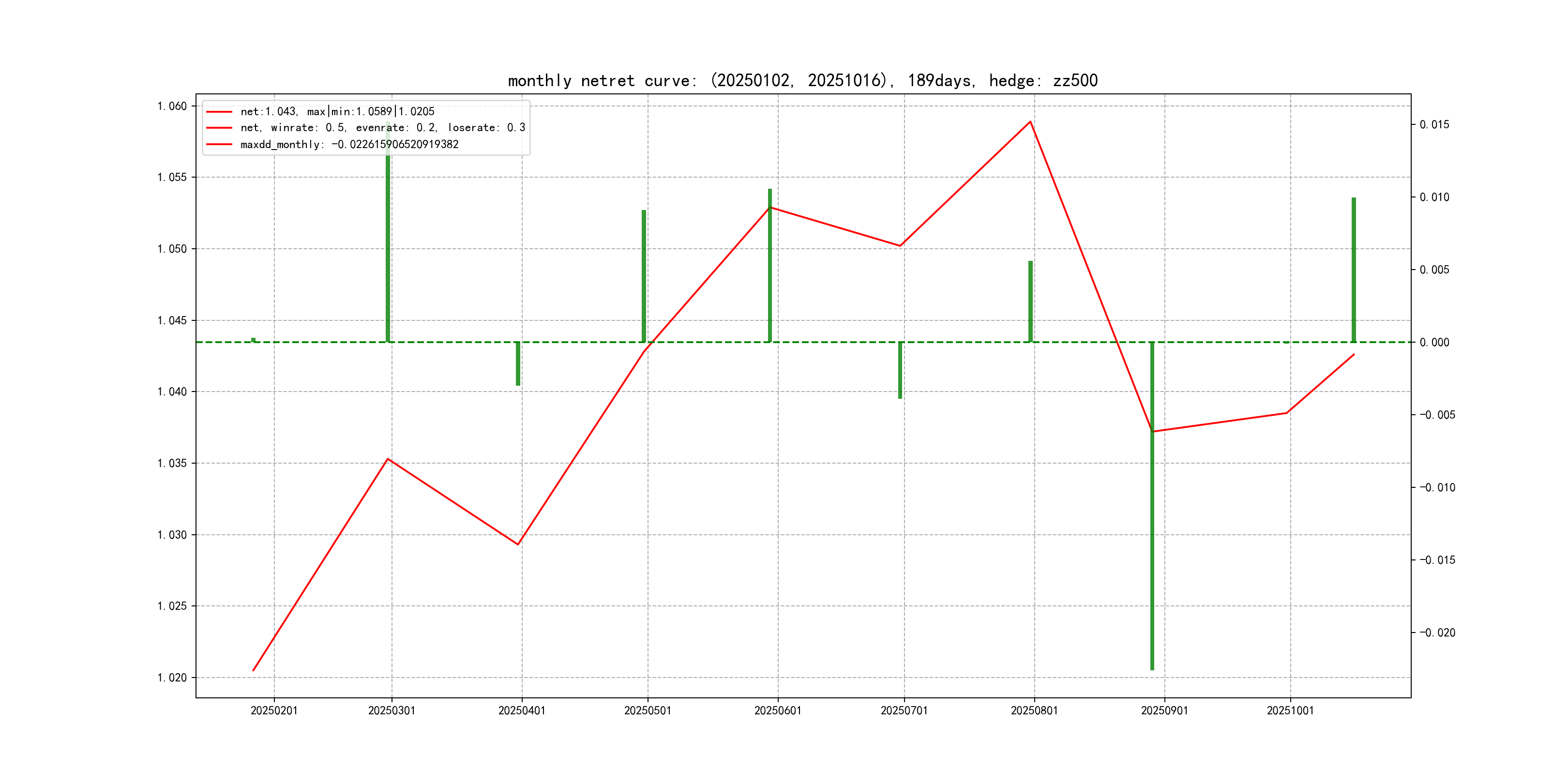The height and width of the screenshot is (784, 1568).
Task: Click the tall negative green bar near 20250901
Action: pyautogui.click(x=1152, y=536)
